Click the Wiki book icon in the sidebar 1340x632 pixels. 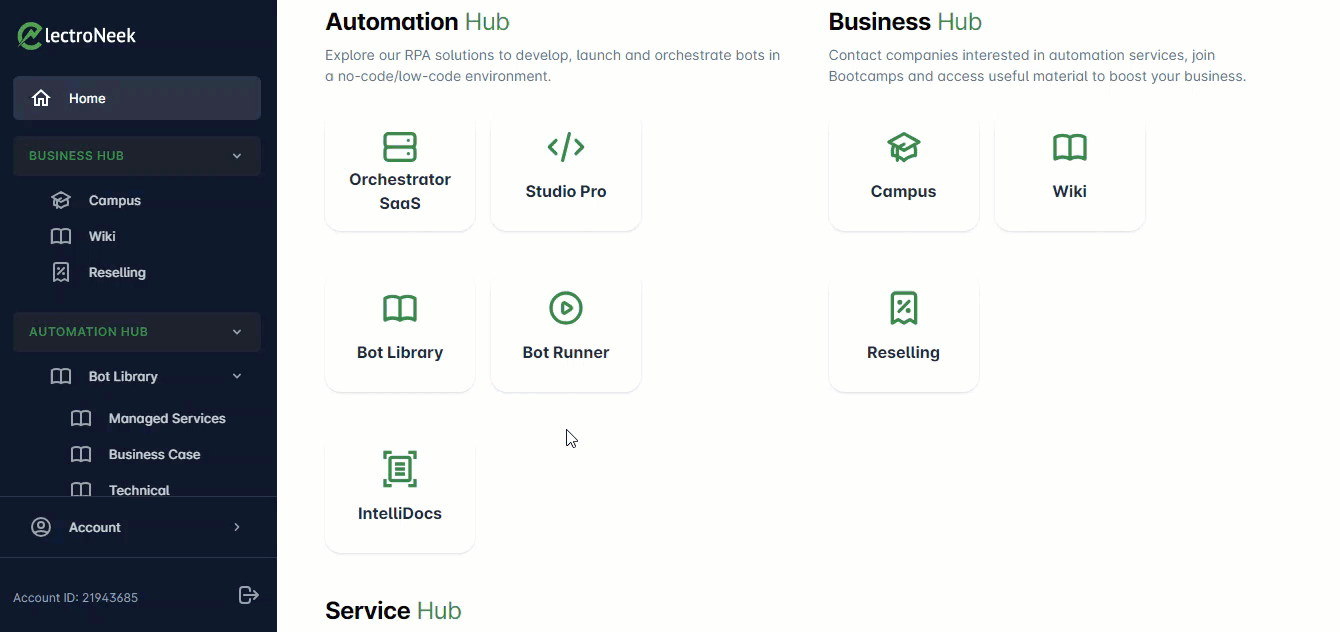click(x=61, y=236)
